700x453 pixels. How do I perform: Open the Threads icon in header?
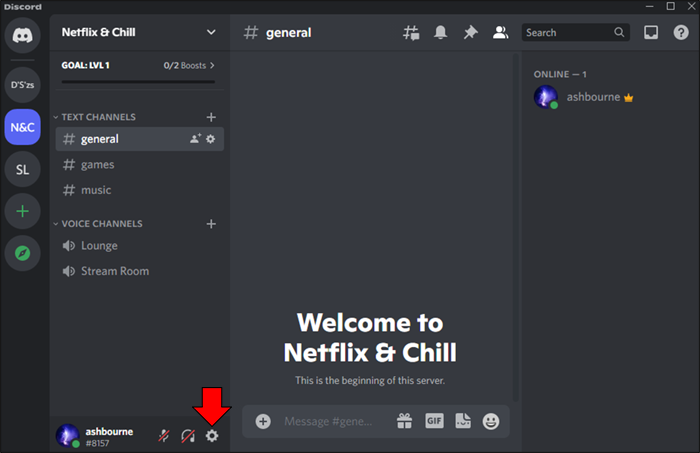click(411, 33)
